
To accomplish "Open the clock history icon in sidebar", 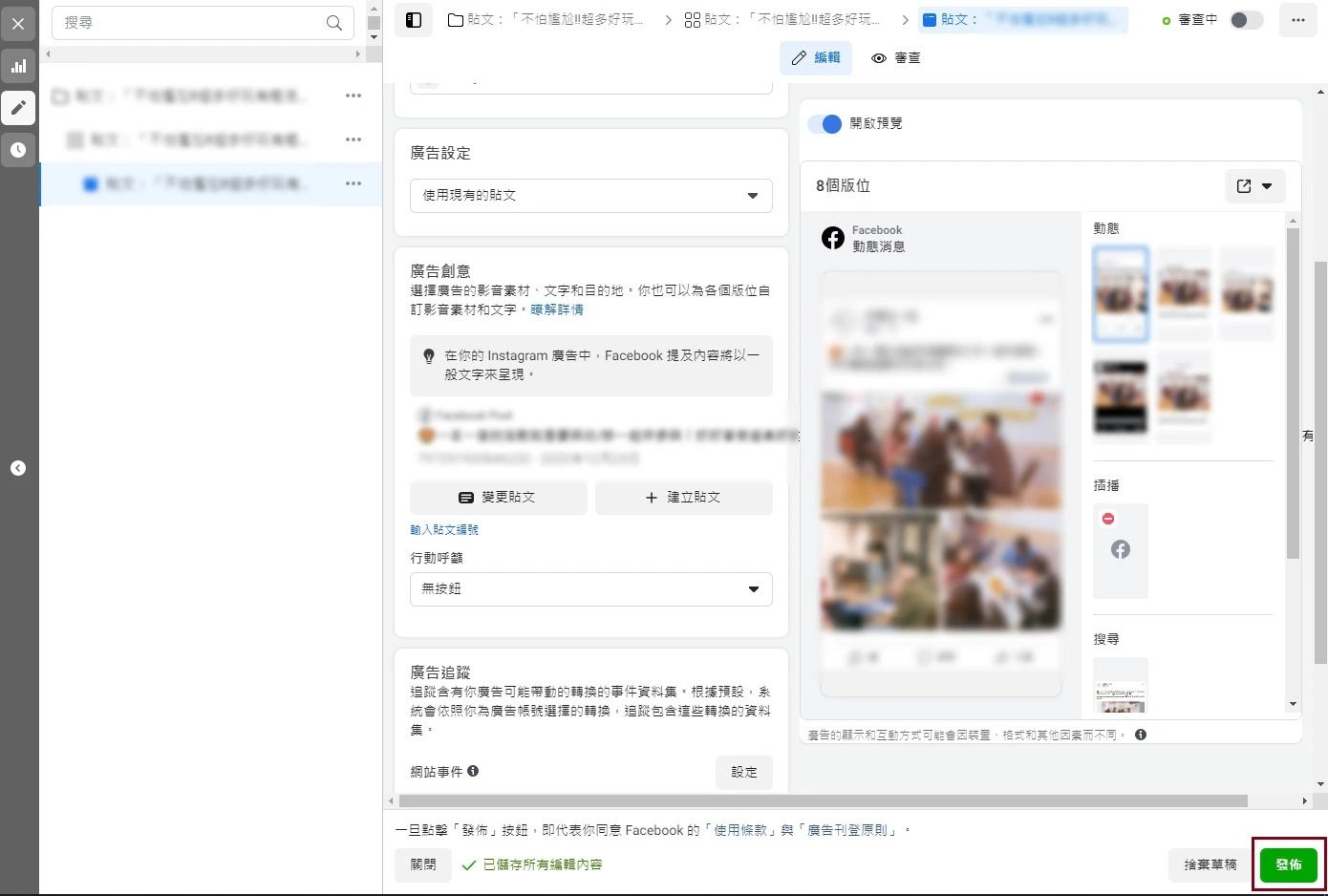I will (x=18, y=150).
